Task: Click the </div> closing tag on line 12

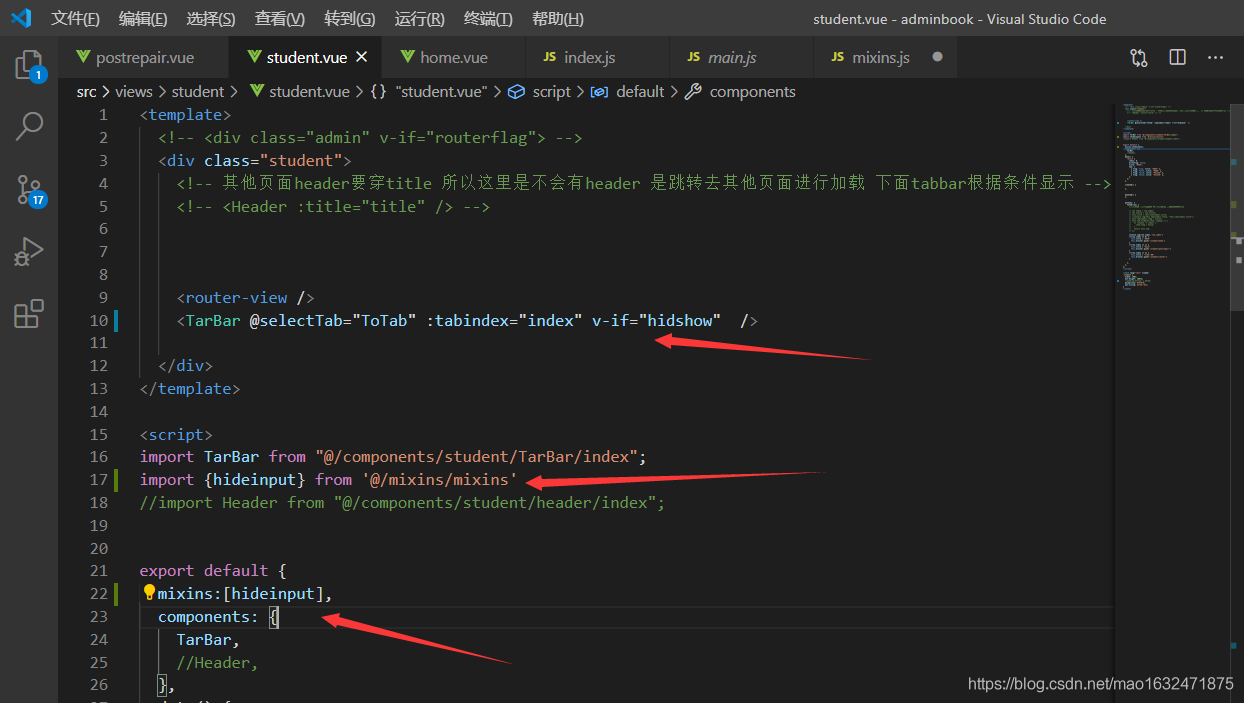Action: click(x=185, y=366)
